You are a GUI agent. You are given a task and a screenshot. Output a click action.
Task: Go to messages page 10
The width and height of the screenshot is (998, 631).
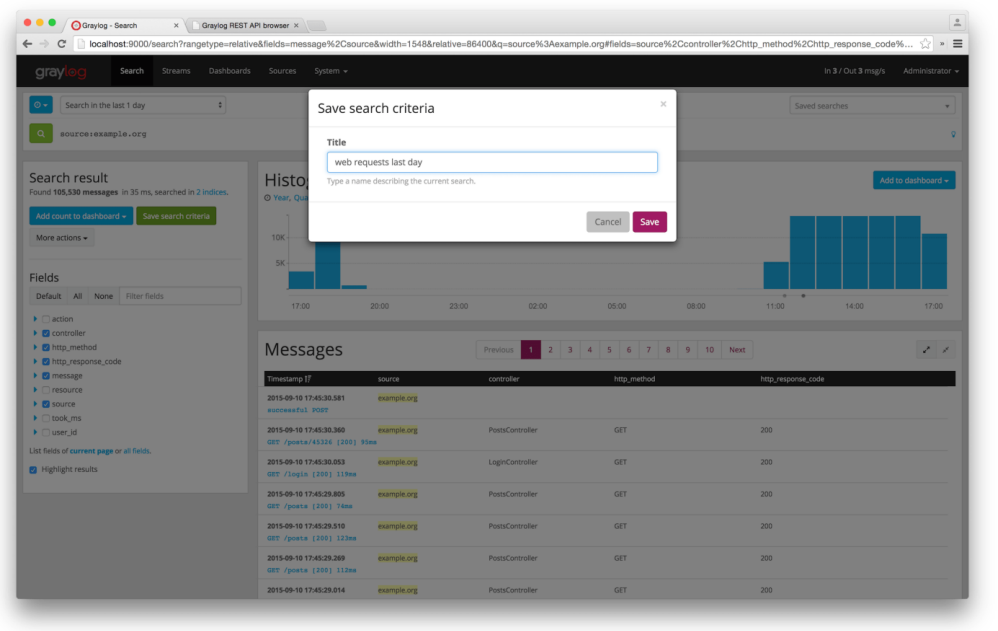coord(709,350)
